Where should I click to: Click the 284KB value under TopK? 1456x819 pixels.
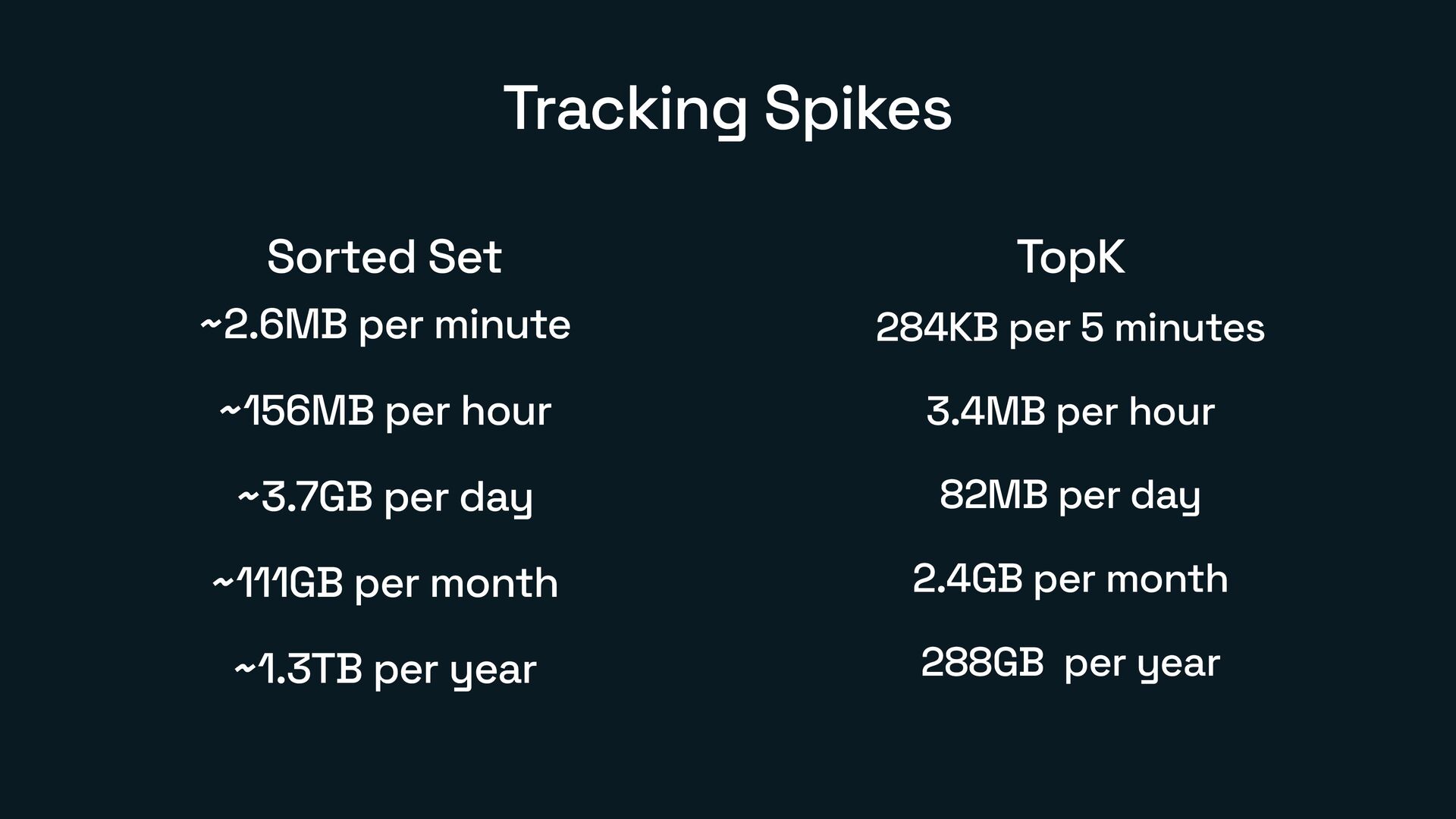(x=937, y=328)
